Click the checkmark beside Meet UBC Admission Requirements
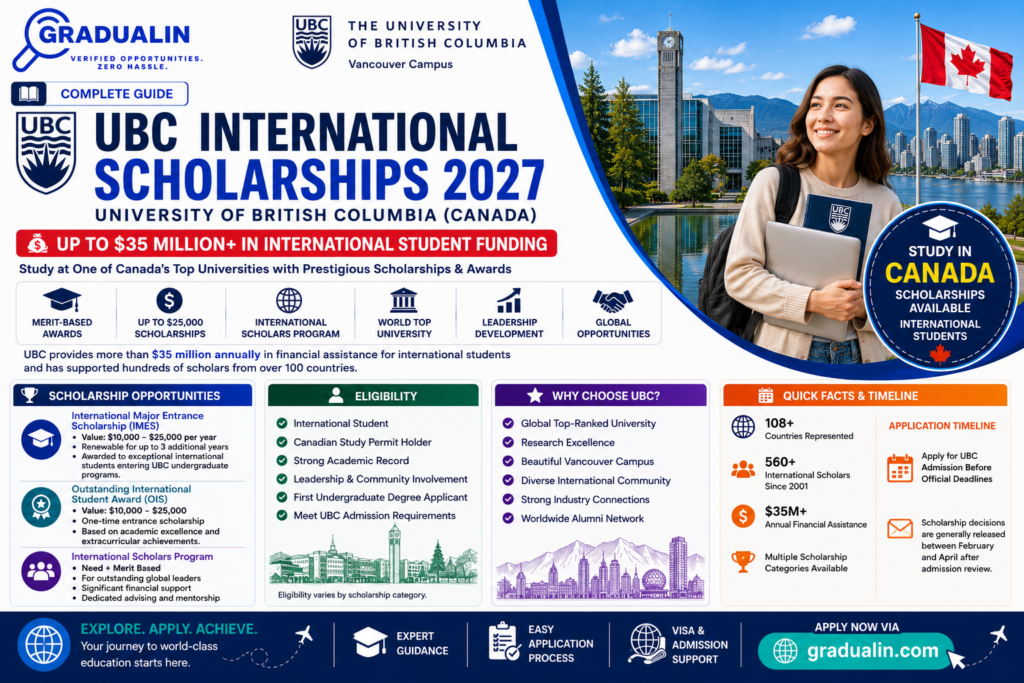 click(282, 515)
